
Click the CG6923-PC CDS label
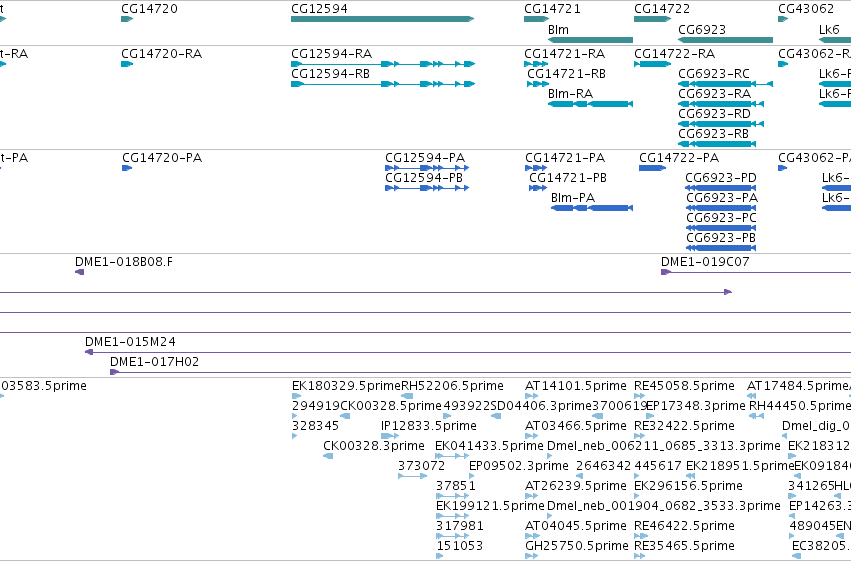coord(721,218)
